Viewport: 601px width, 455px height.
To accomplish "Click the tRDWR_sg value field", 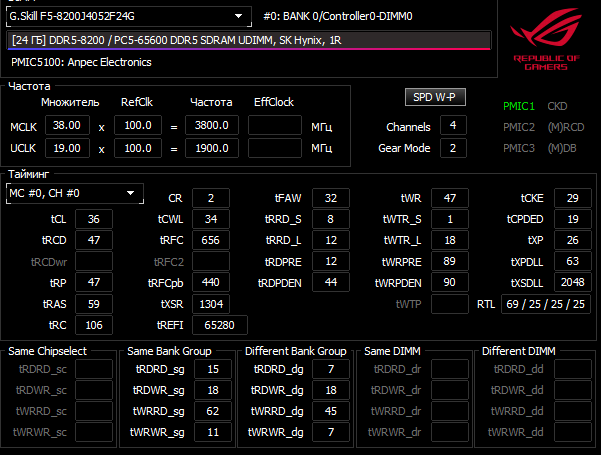I will tap(213, 390).
